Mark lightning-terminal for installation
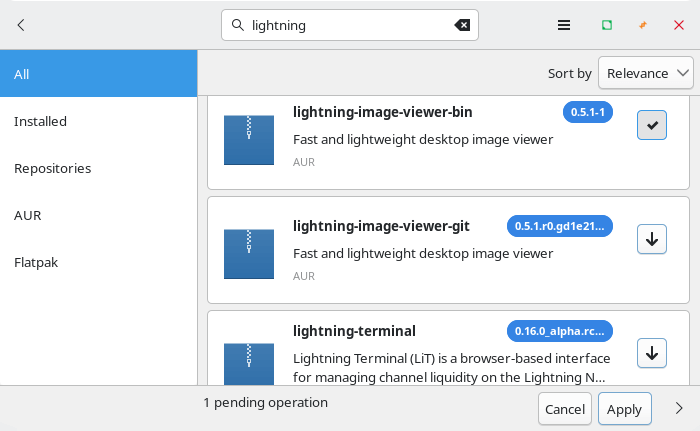 (x=652, y=353)
